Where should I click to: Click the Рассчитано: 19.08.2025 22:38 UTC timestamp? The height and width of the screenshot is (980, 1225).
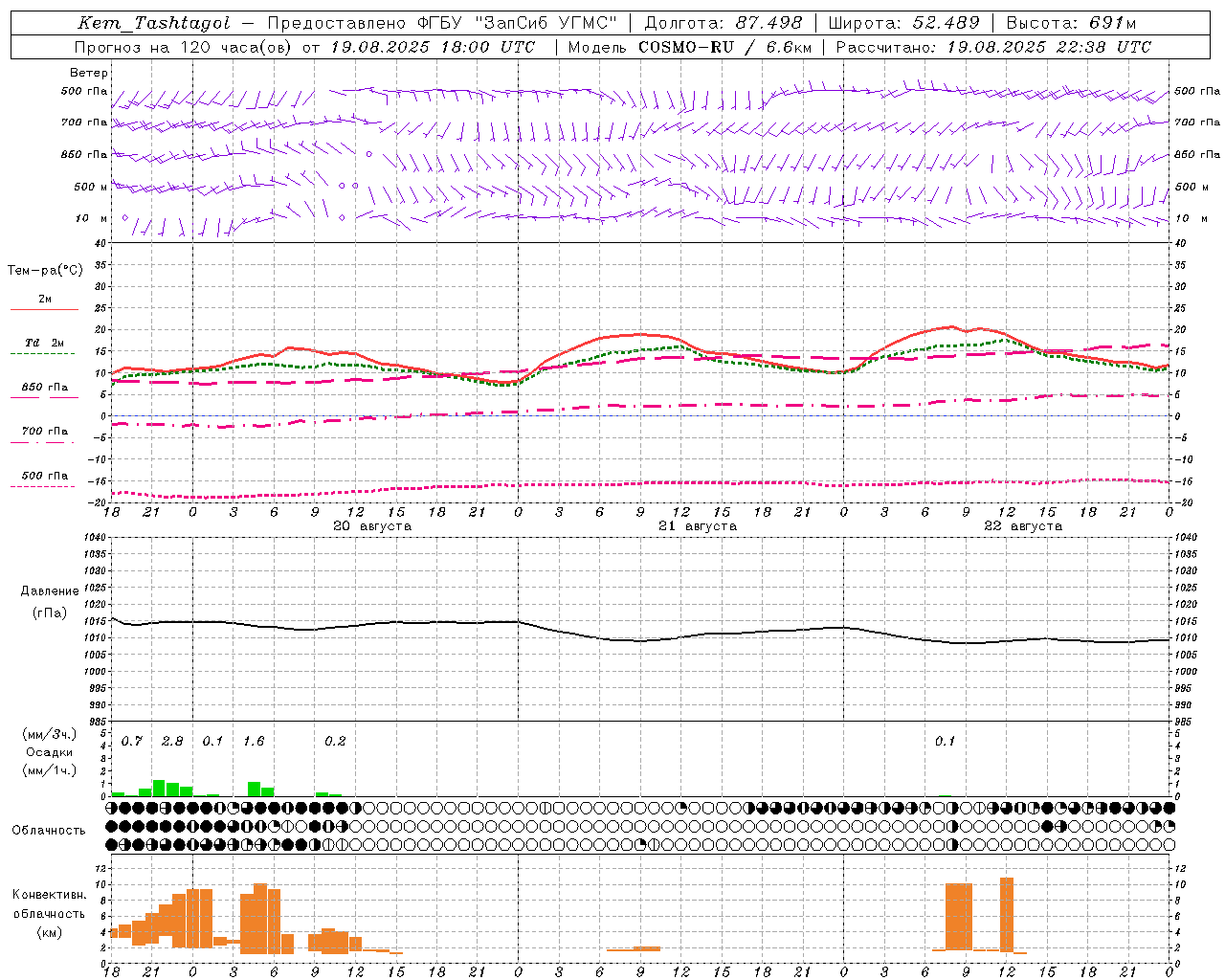click(x=993, y=47)
